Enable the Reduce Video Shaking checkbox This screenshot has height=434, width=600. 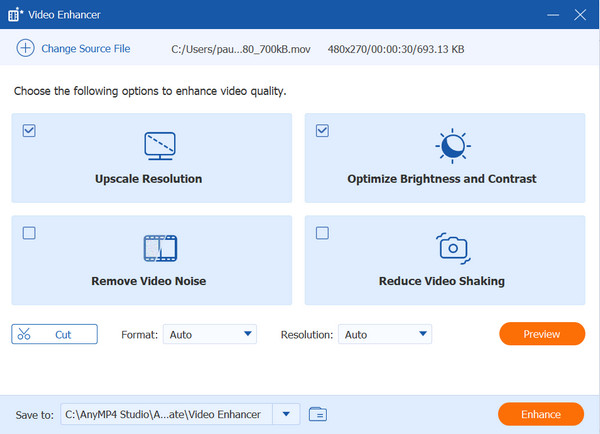click(x=322, y=233)
